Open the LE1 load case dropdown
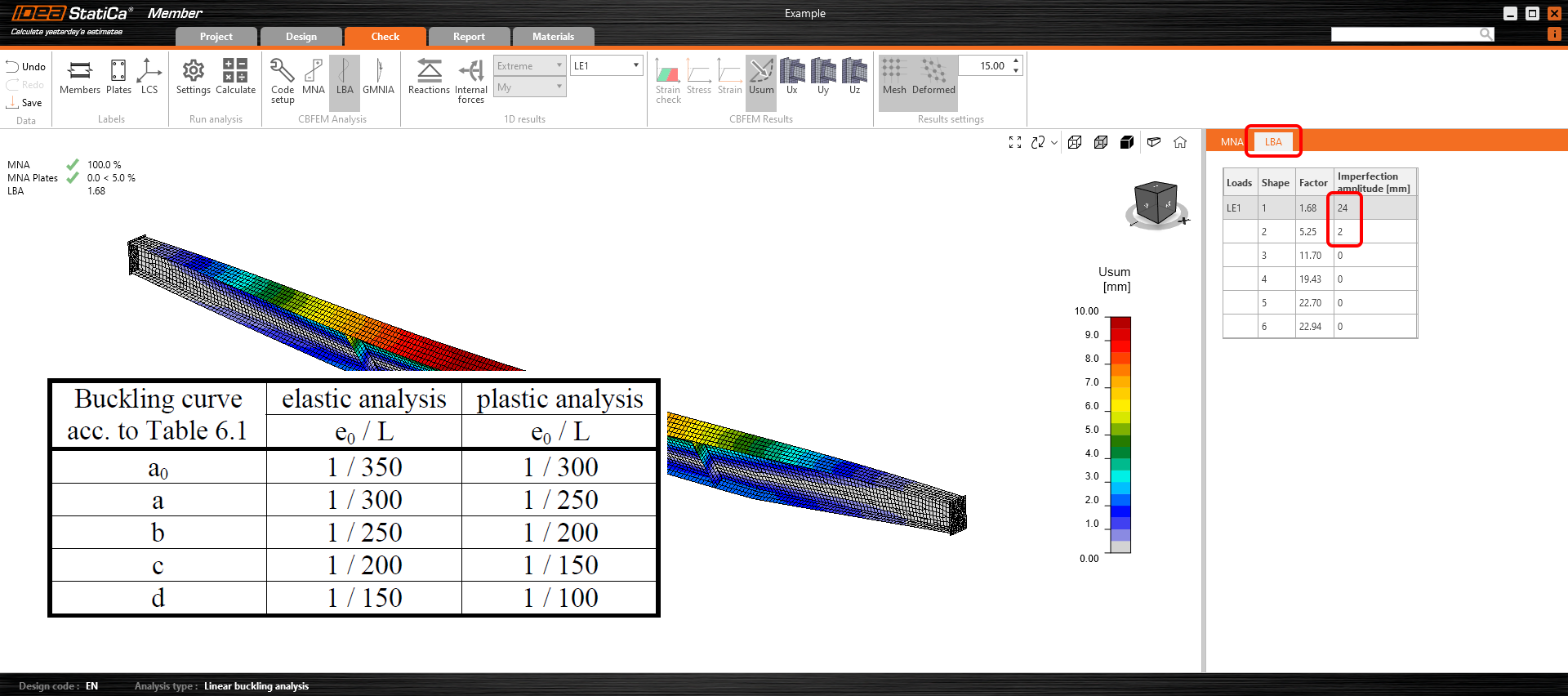The width and height of the screenshot is (1568, 696). [607, 66]
